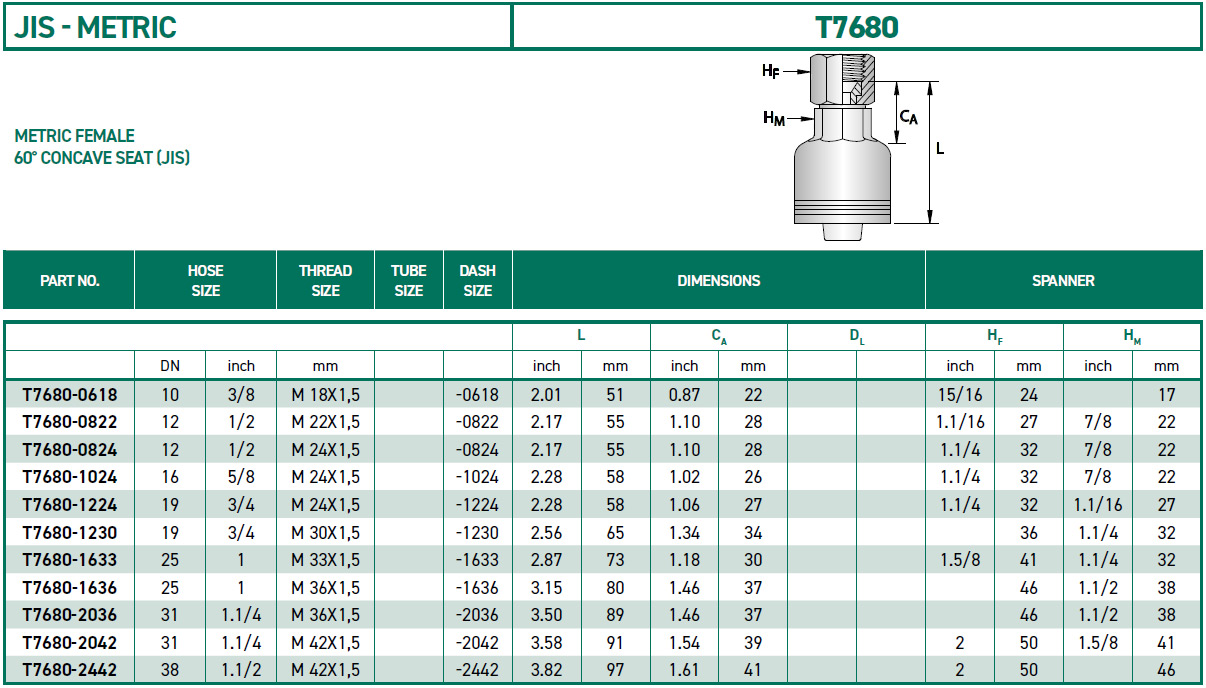
Task: Click L inch value 2.56
Action: 547,533
